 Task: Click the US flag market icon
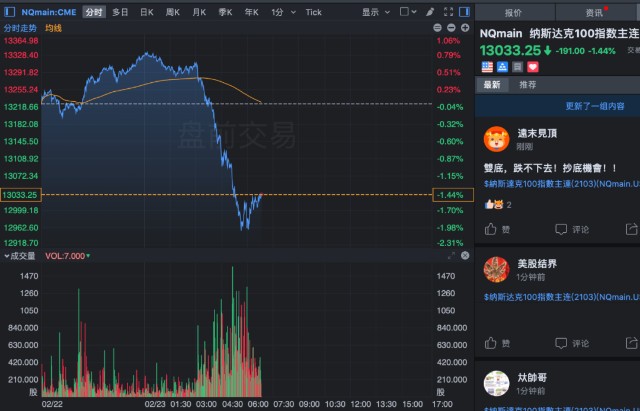pyautogui.click(x=487, y=66)
